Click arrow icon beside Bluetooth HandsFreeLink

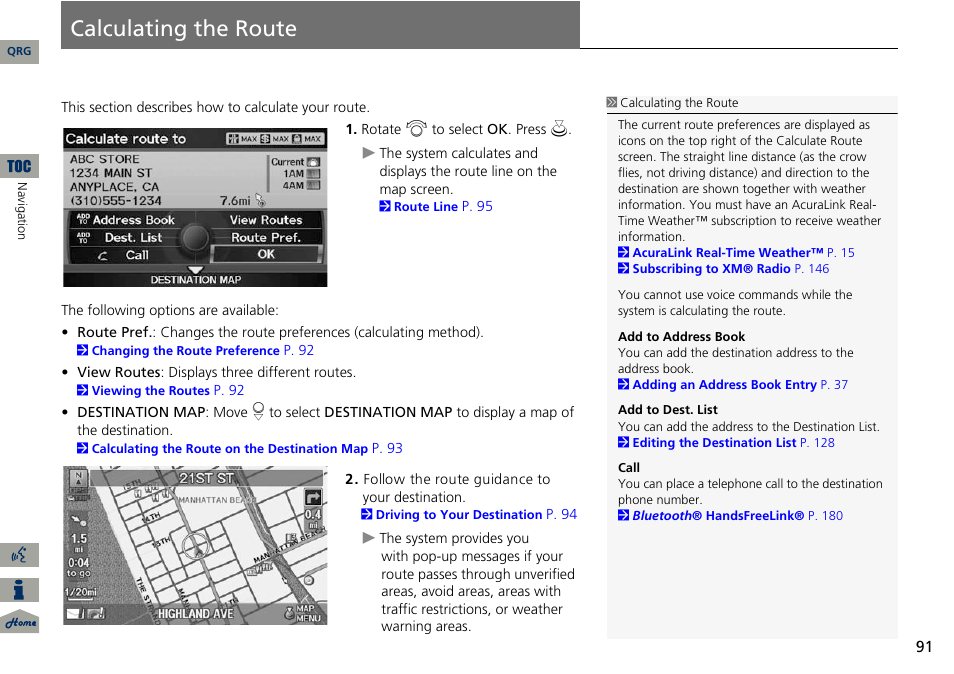point(623,516)
